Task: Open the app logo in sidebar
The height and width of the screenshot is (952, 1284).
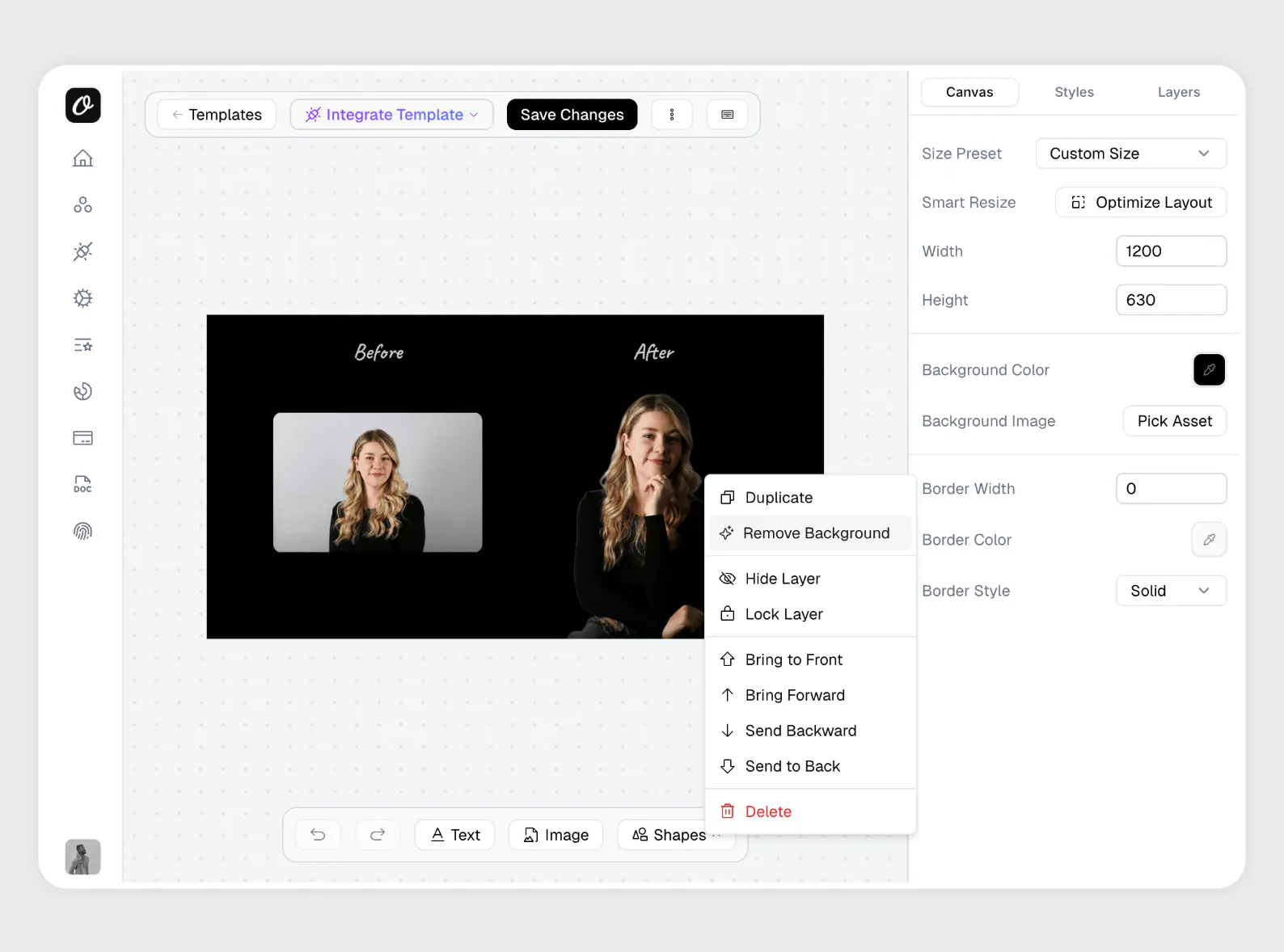Action: [x=83, y=106]
